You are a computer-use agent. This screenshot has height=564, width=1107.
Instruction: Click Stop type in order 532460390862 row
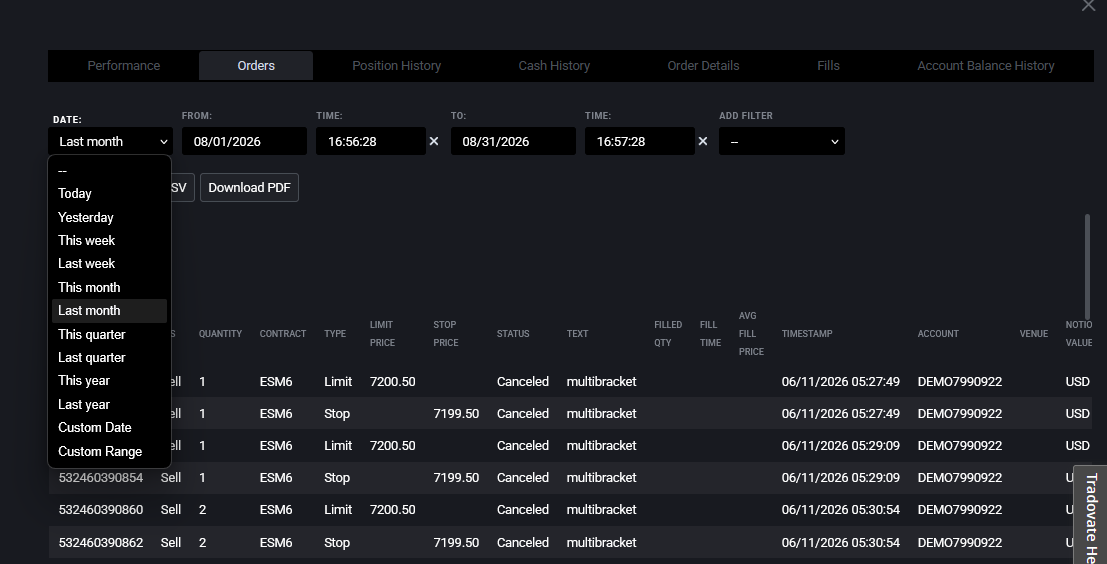(337, 543)
